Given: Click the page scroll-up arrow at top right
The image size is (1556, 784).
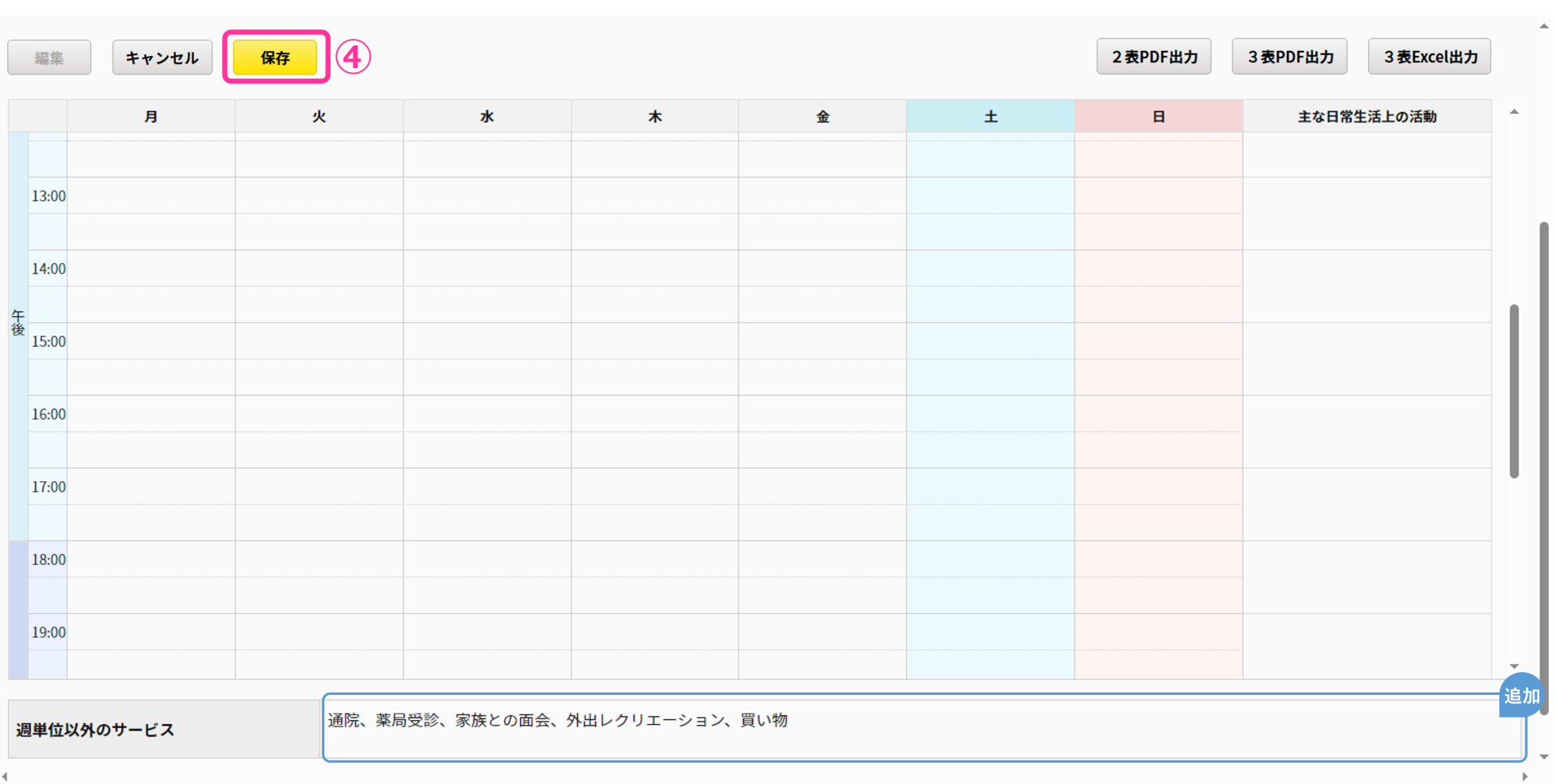Looking at the screenshot, I should click(x=1544, y=26).
